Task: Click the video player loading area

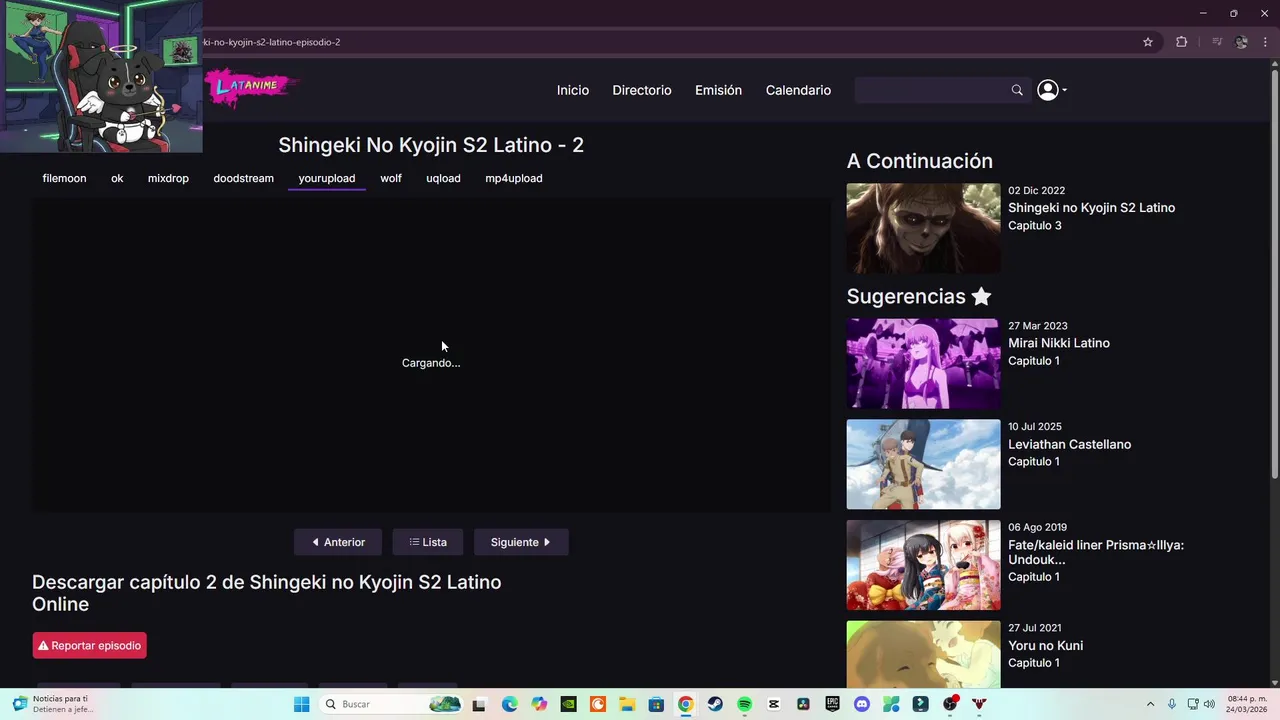Action: (x=431, y=355)
